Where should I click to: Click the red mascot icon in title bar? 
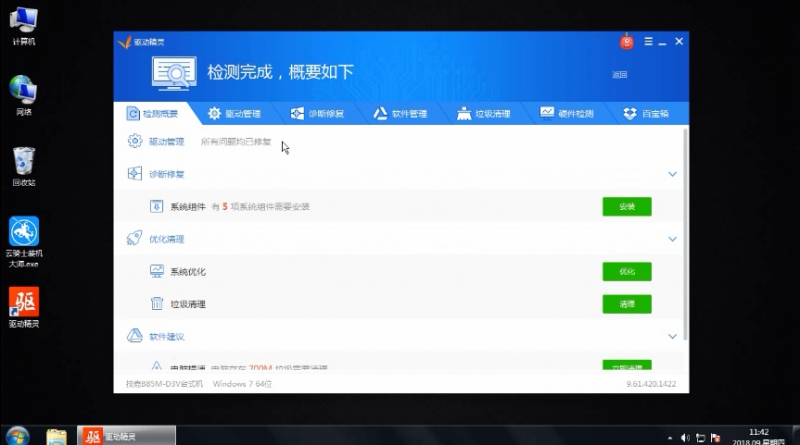[x=627, y=42]
